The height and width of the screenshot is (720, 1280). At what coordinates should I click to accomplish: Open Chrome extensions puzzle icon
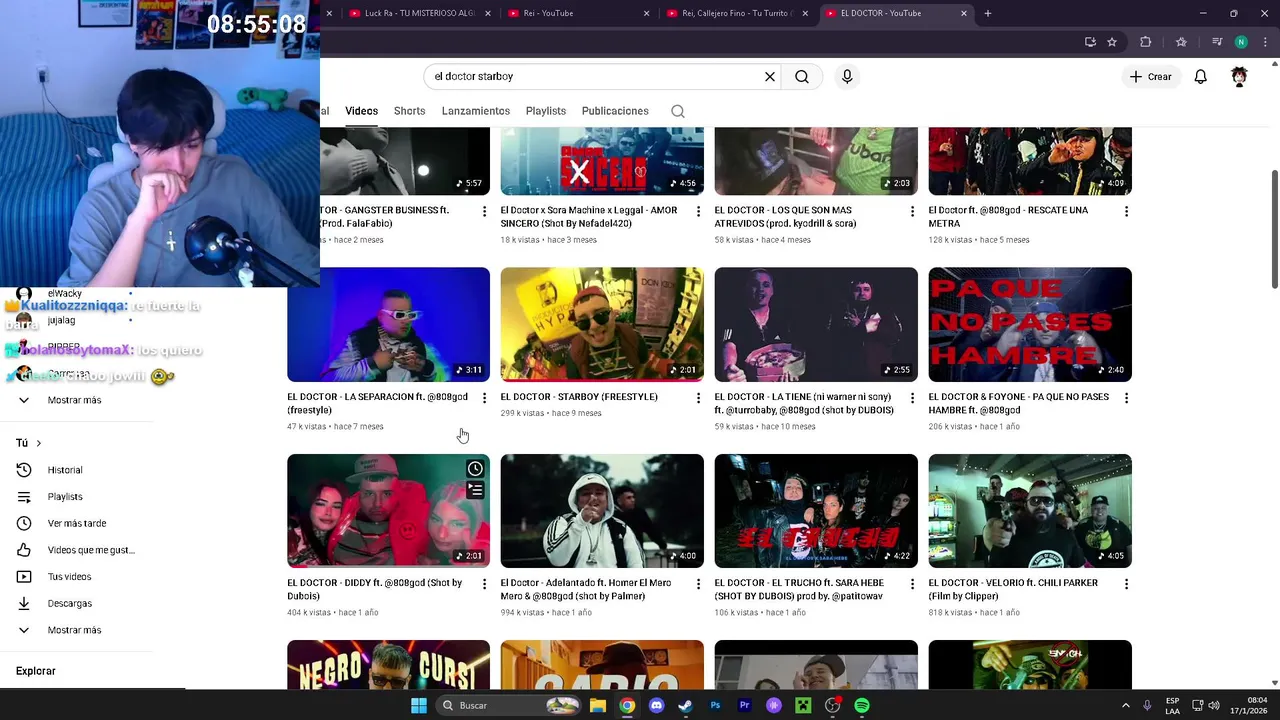pos(1146,42)
